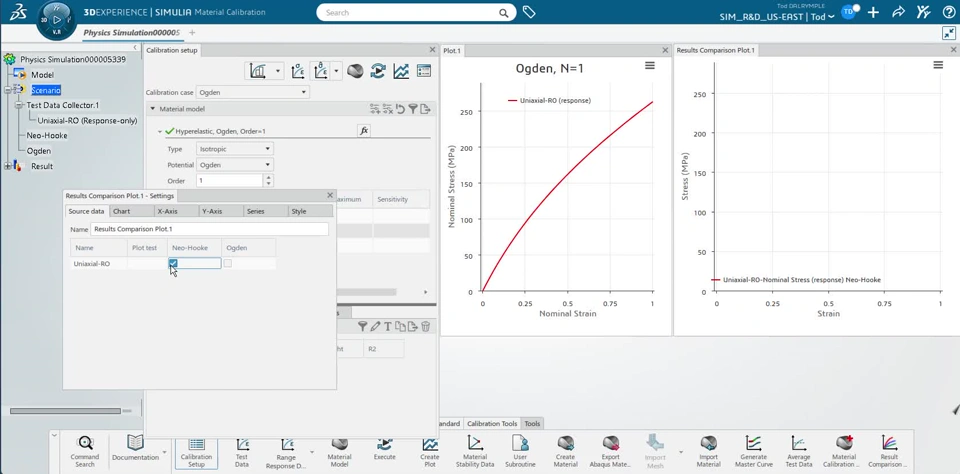Screen dimensions: 960x474
Task: Click the tag icon beside search bar
Action: pos(529,12)
